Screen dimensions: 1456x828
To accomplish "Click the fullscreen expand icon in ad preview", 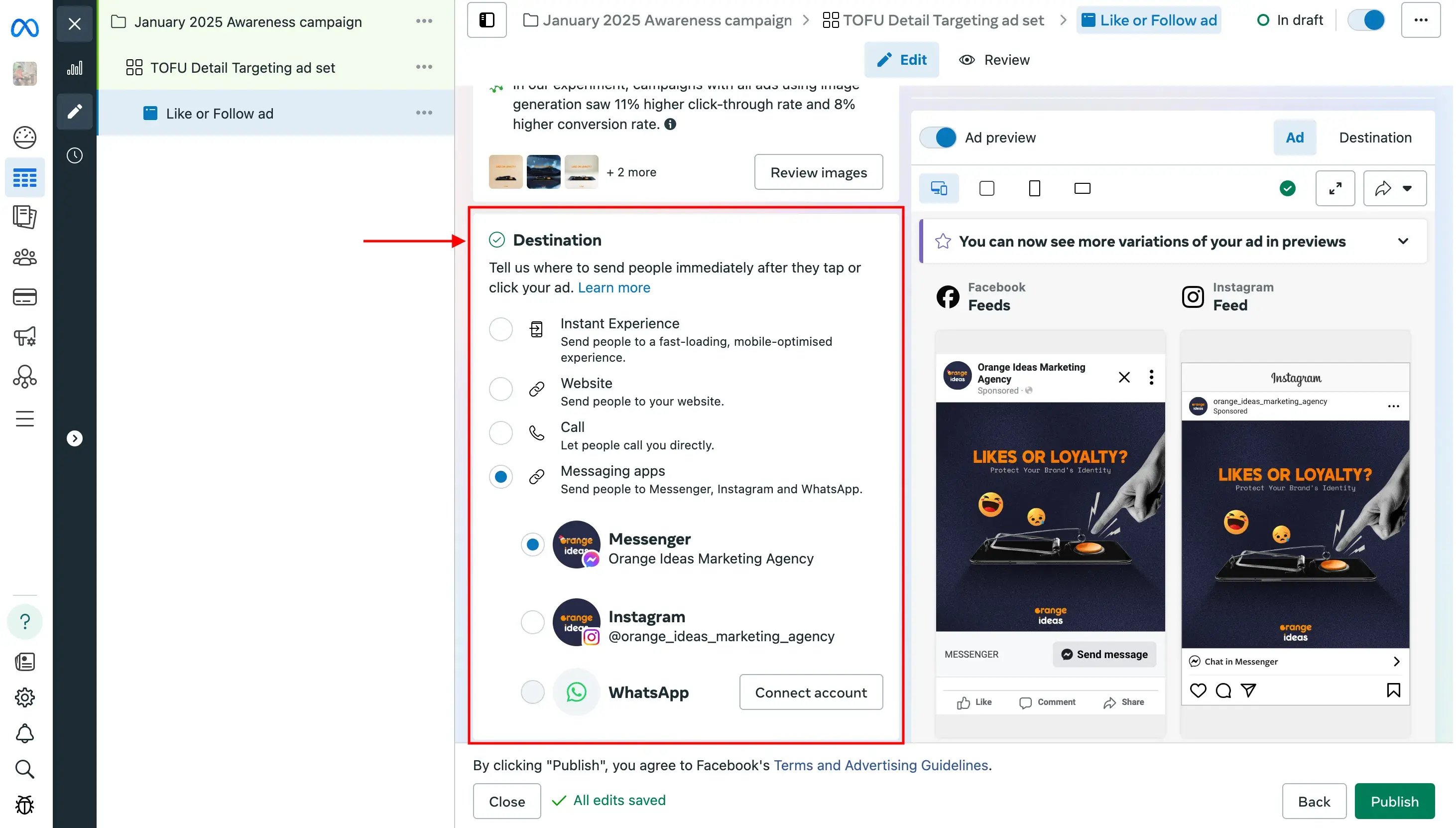I will [1337, 189].
